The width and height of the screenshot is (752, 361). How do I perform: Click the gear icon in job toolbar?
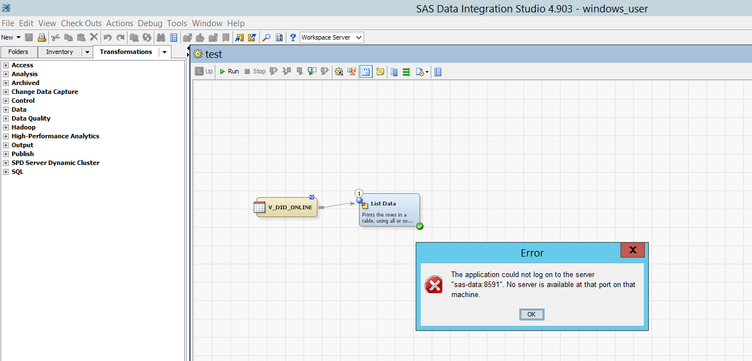[339, 71]
